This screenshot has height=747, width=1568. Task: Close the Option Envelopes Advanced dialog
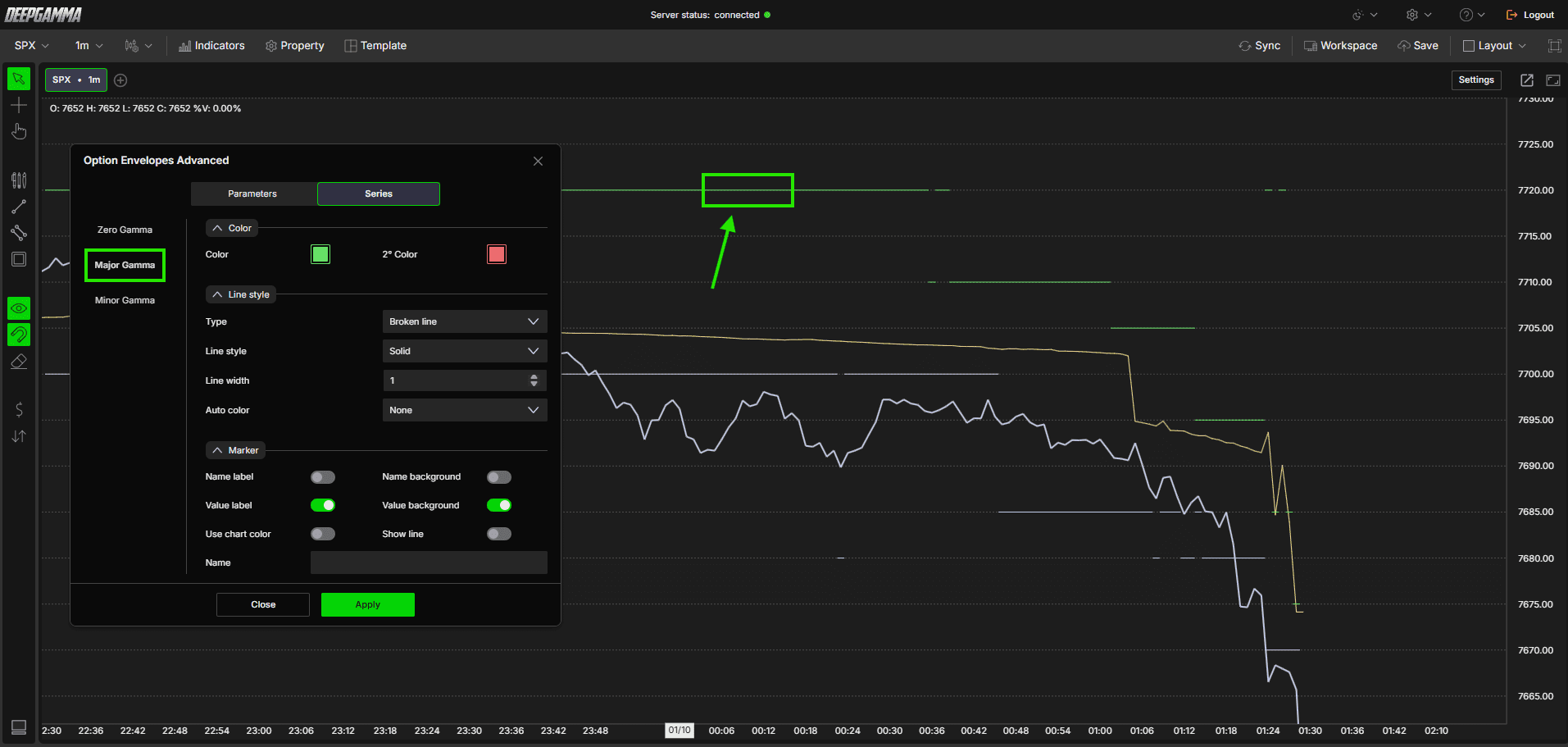click(538, 161)
